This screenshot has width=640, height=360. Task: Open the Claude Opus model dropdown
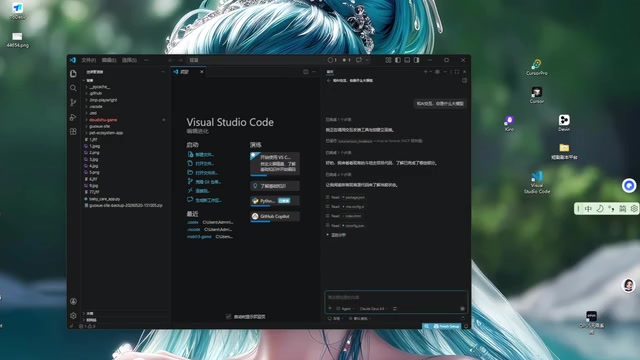click(373, 309)
